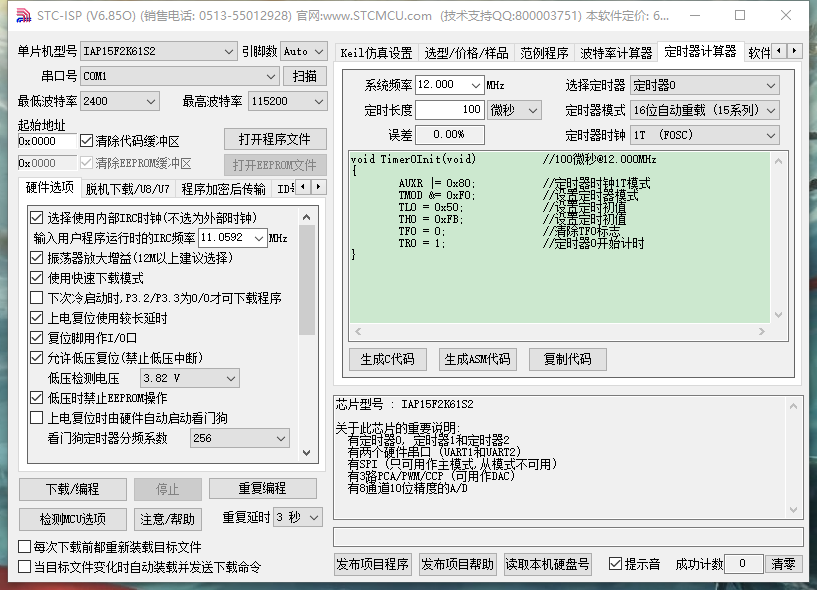The width and height of the screenshot is (817, 590).
Task: Click the 复制代码 button
Action: coord(567,359)
